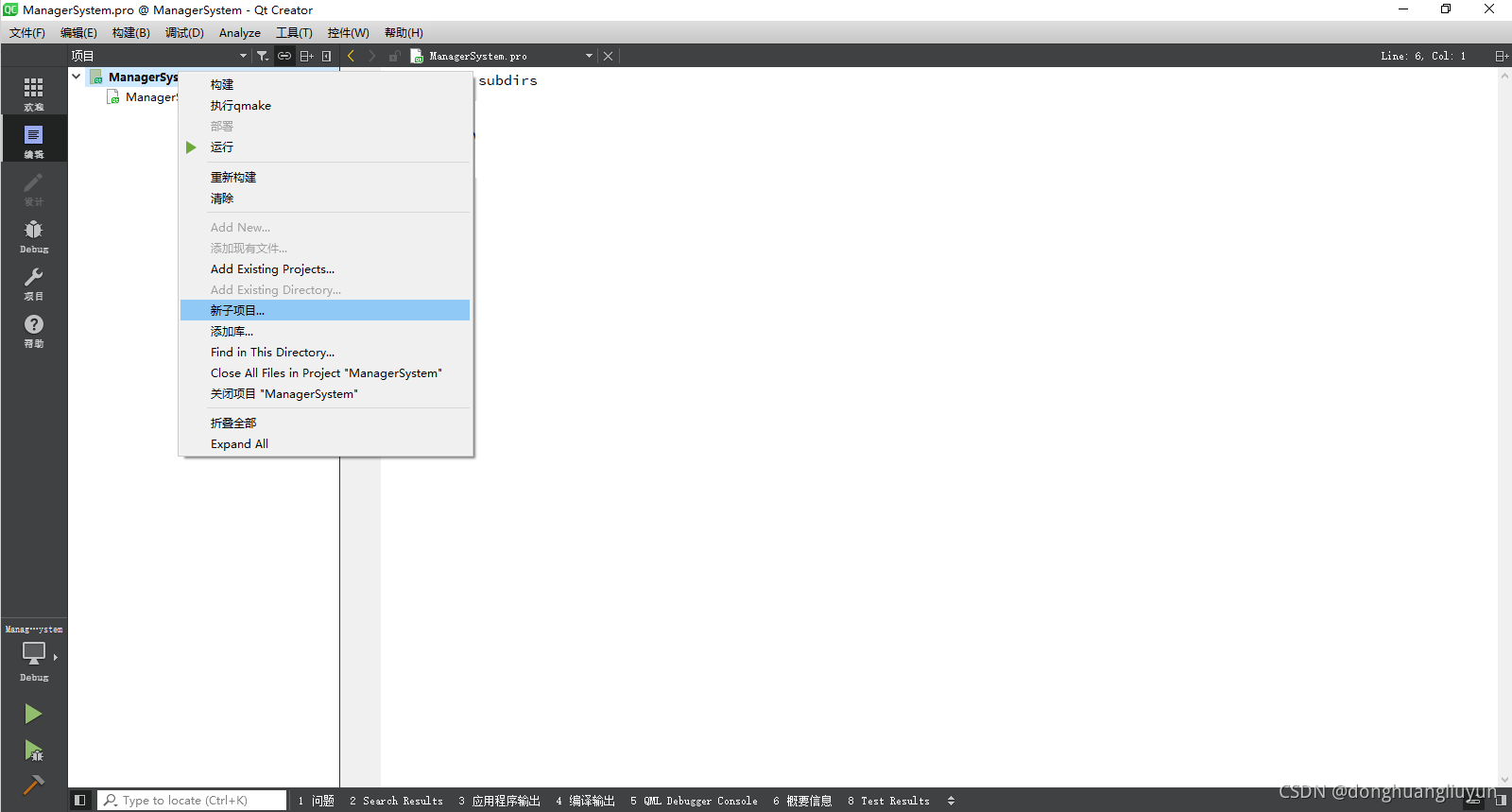
Task: Close the ManagerSystem.pro document
Action: tap(608, 56)
